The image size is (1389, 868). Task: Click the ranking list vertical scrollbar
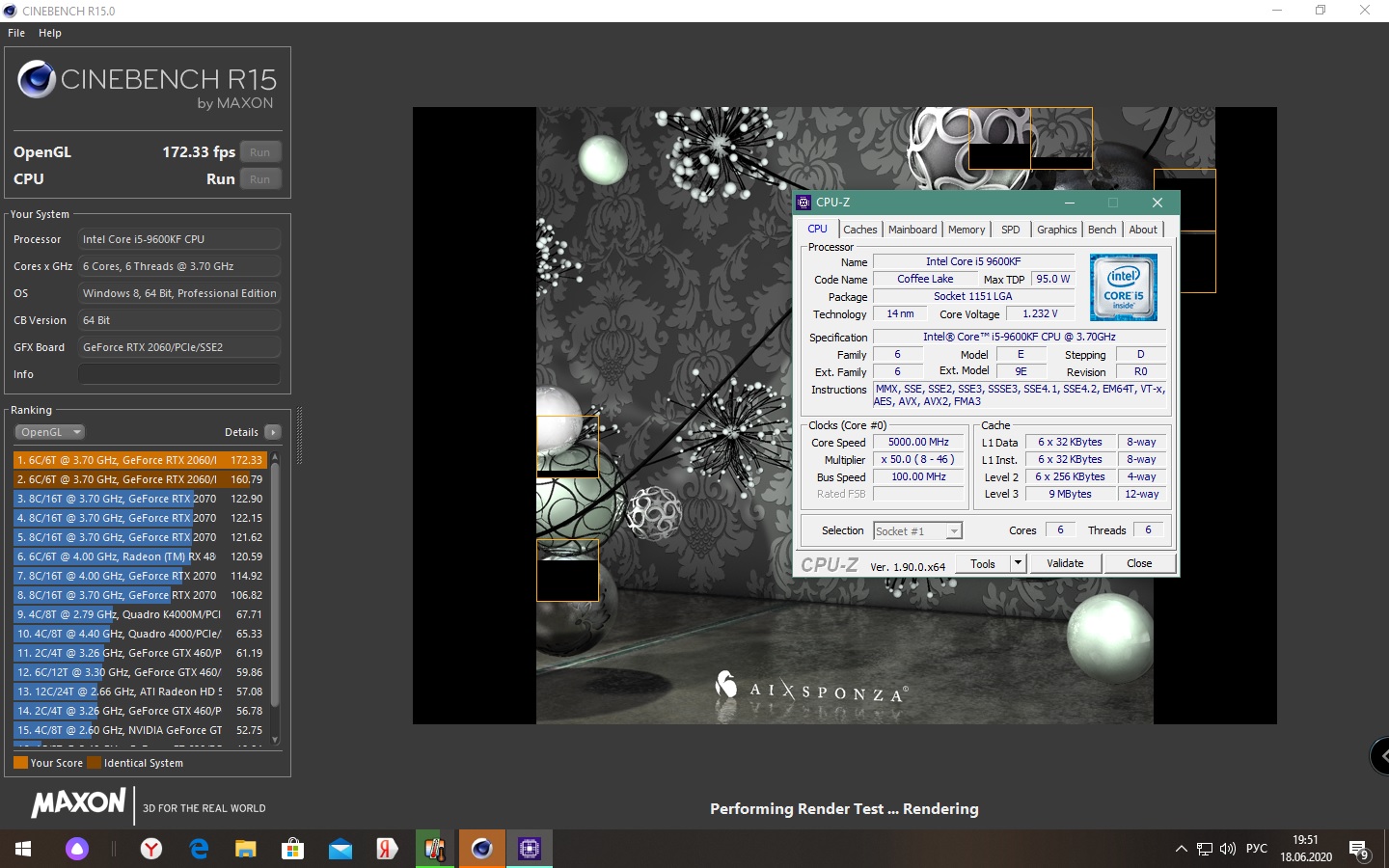point(275,586)
